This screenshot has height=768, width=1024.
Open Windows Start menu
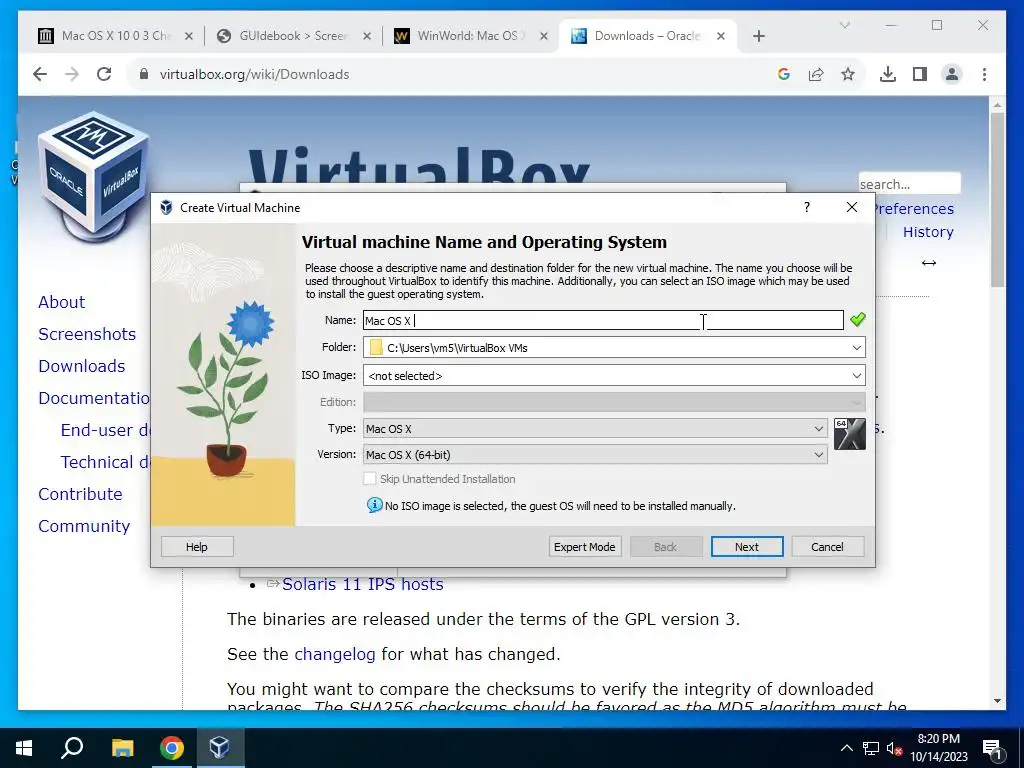click(x=24, y=748)
